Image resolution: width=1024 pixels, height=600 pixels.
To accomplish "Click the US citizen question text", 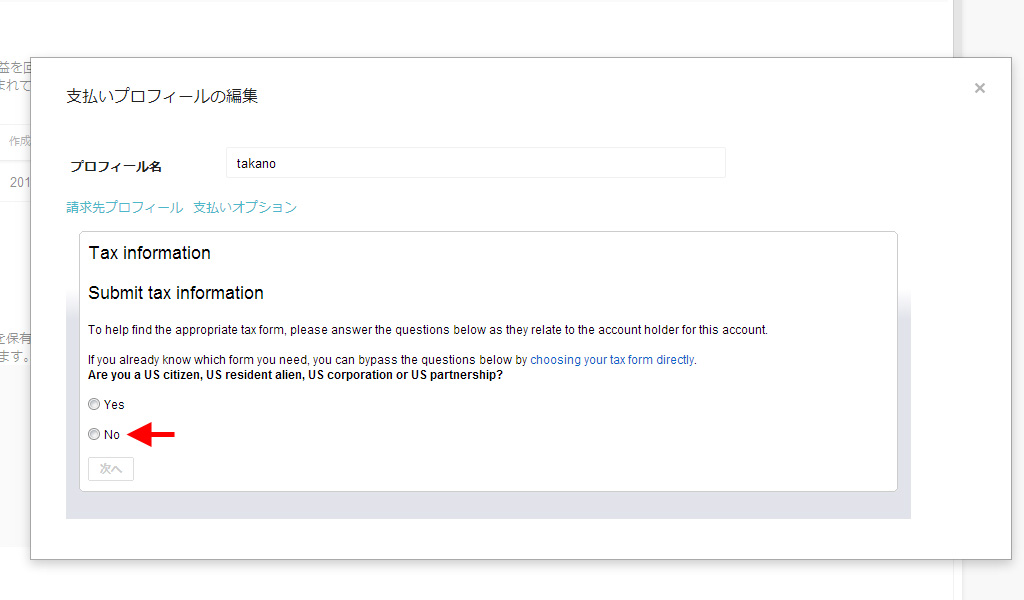I will coord(295,375).
